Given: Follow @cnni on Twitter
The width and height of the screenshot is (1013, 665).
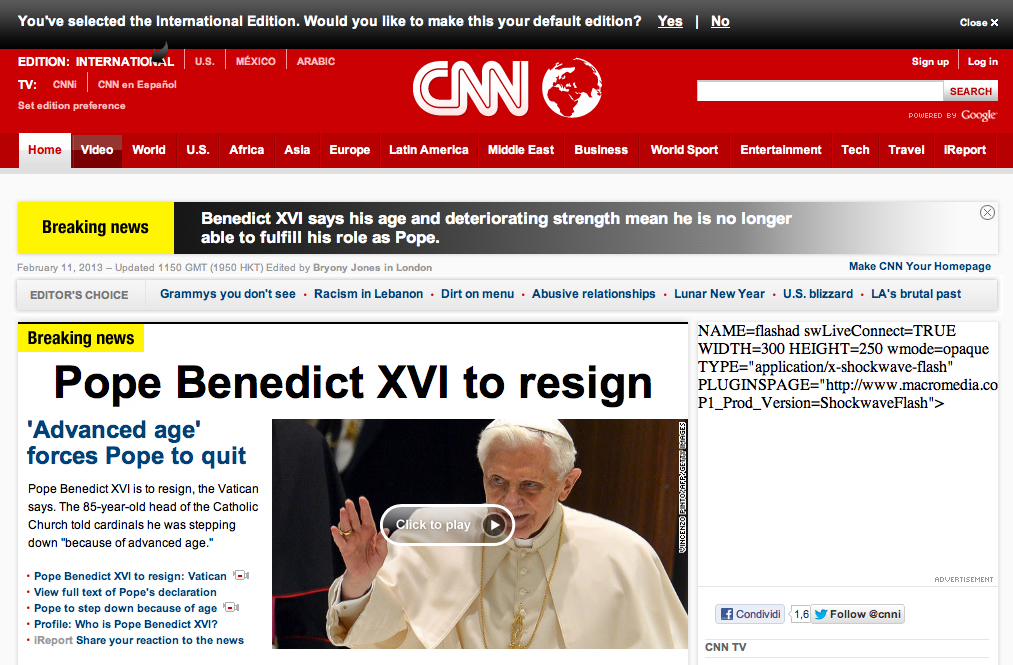Looking at the screenshot, I should pos(857,614).
